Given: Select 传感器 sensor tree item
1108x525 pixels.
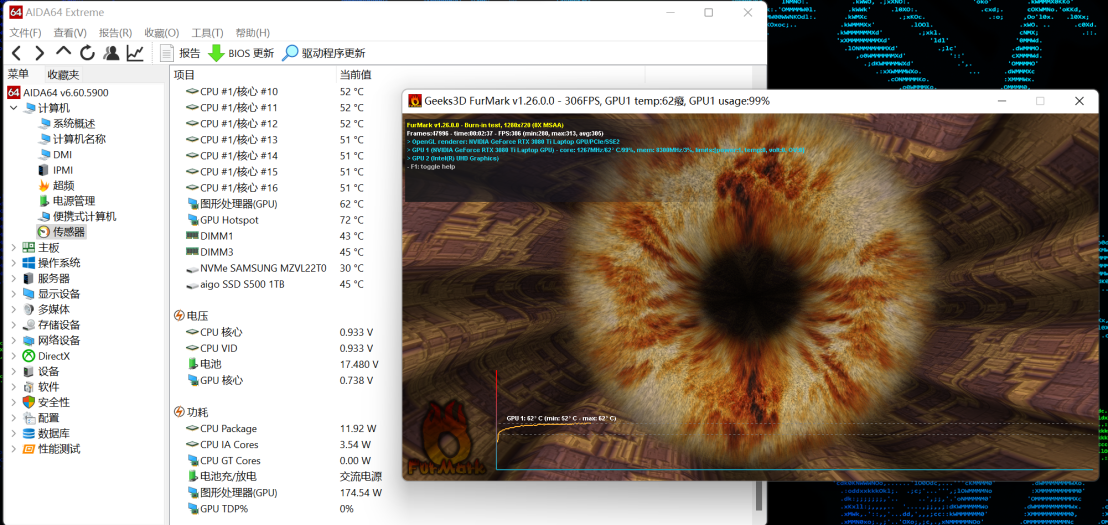Looking at the screenshot, I should tap(61, 232).
